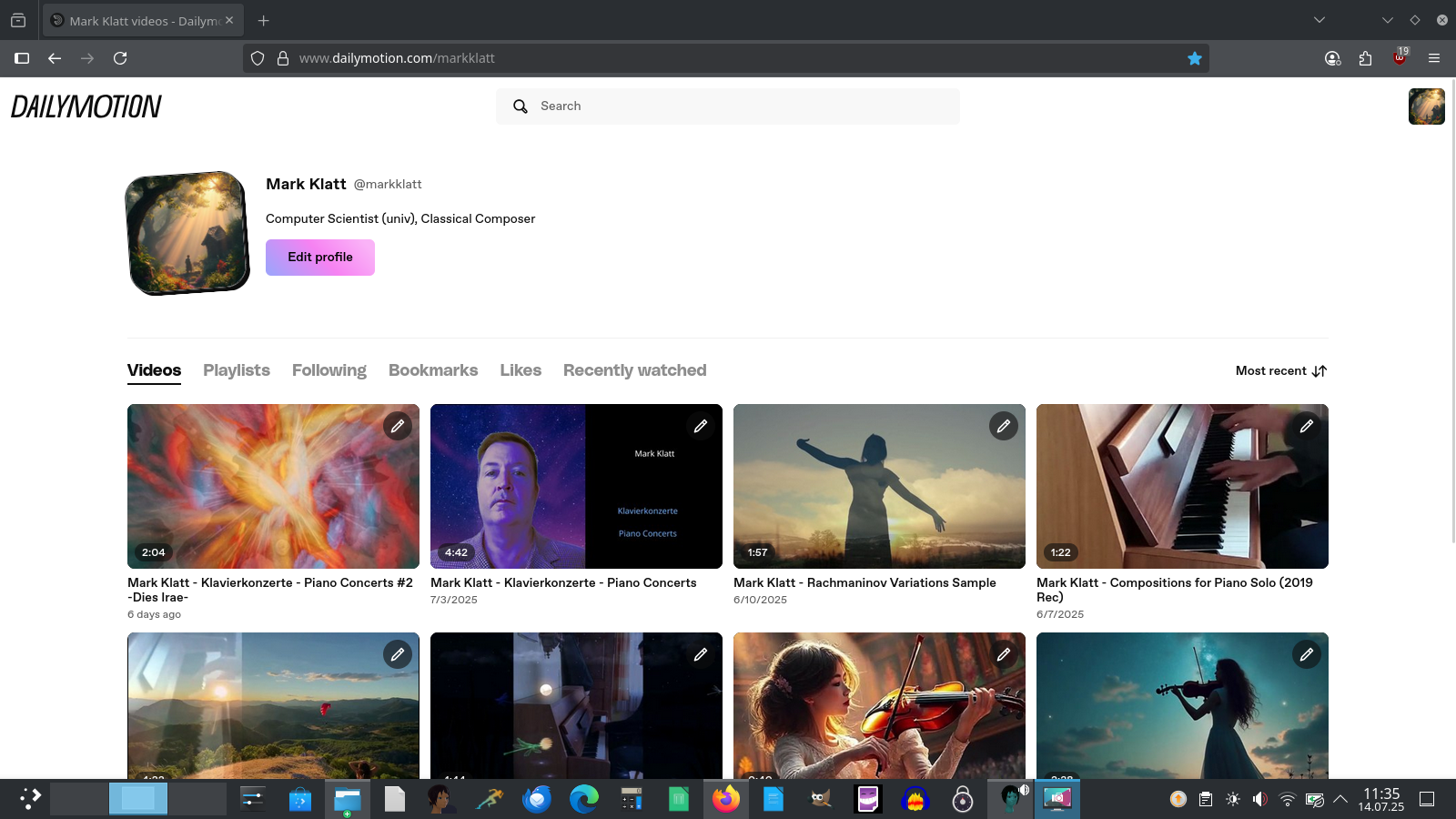
Task: Click the search magnifier icon
Action: (x=521, y=106)
